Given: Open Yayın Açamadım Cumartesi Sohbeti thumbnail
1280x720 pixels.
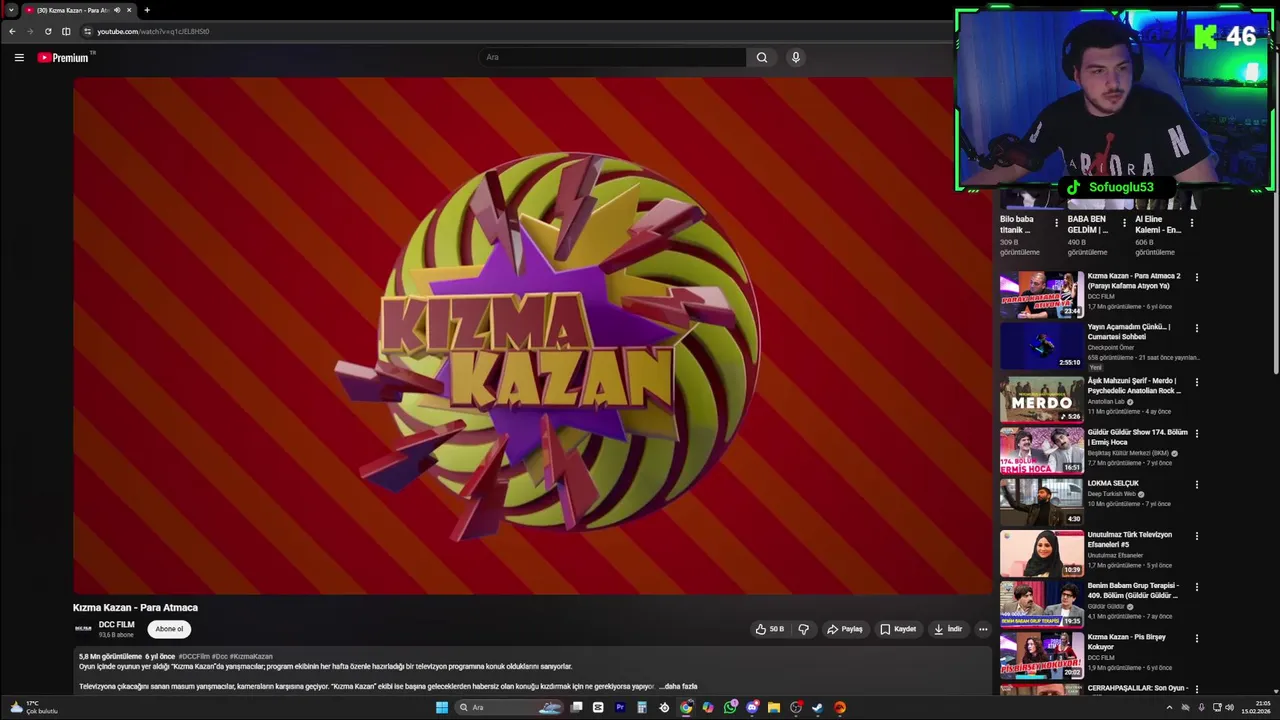Looking at the screenshot, I should pos(1042,346).
